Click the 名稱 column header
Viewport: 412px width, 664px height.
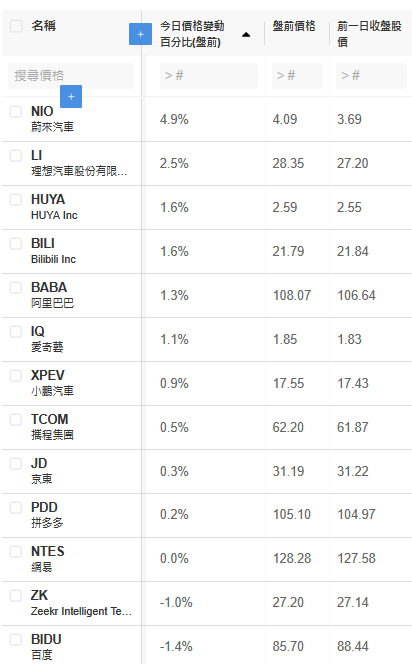click(43, 26)
